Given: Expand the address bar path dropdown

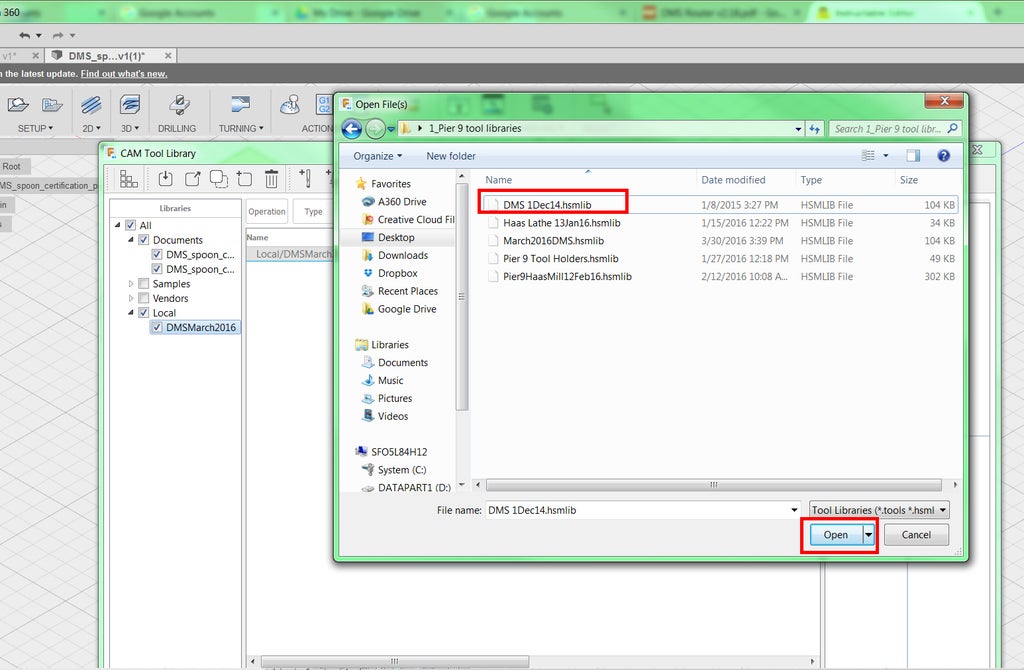Looking at the screenshot, I should click(798, 129).
